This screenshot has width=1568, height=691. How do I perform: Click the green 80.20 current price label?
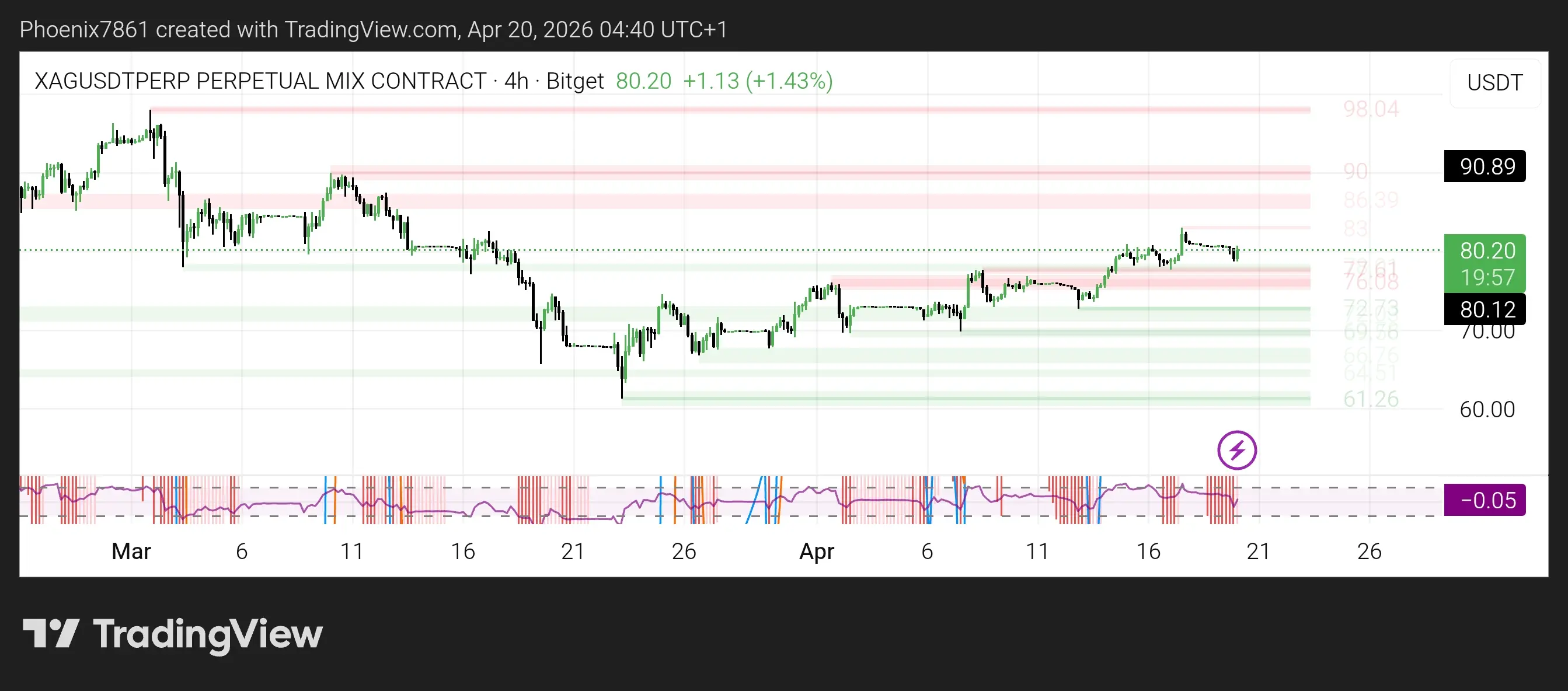point(1484,250)
